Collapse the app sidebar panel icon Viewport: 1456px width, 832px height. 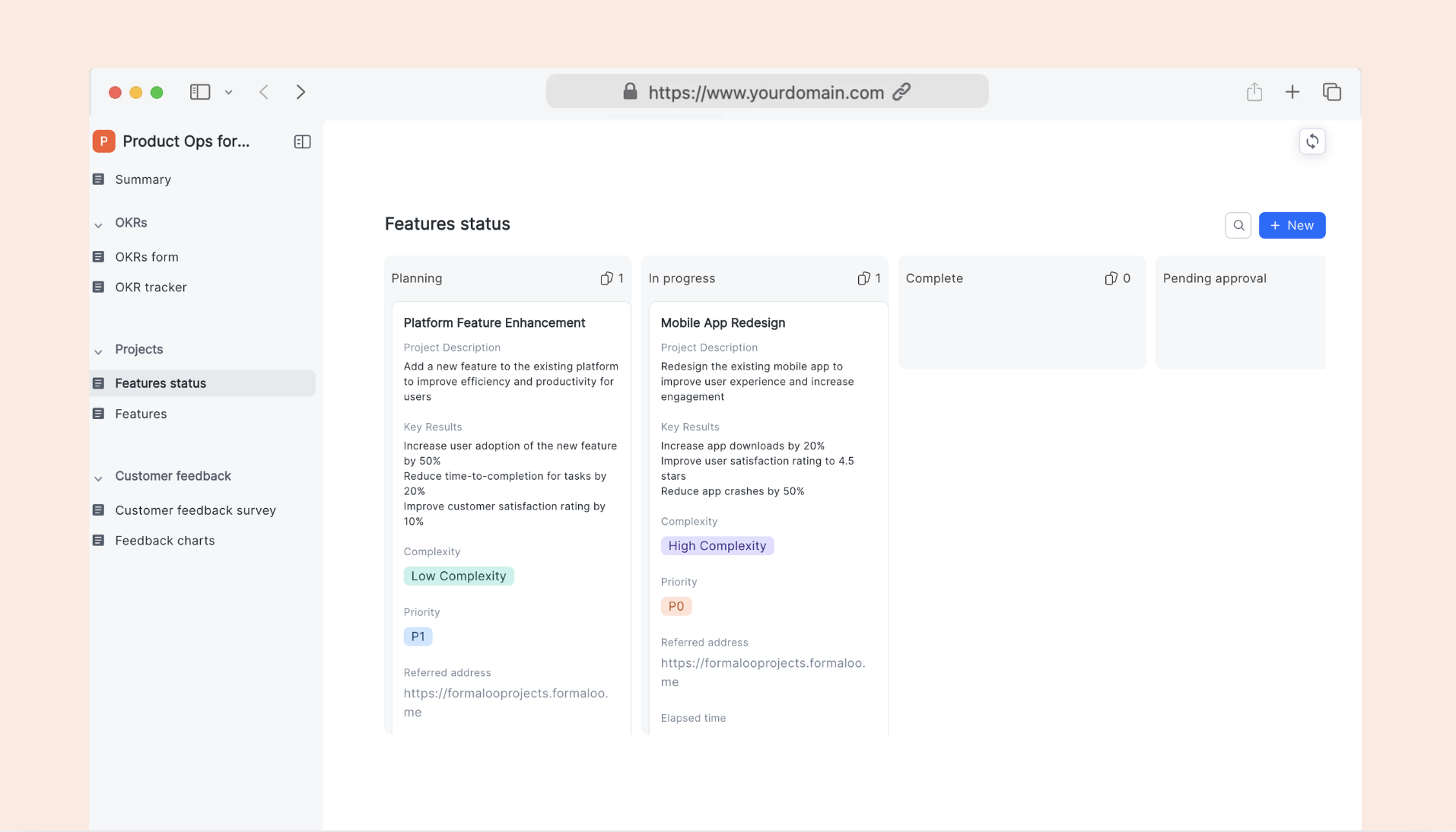(302, 141)
